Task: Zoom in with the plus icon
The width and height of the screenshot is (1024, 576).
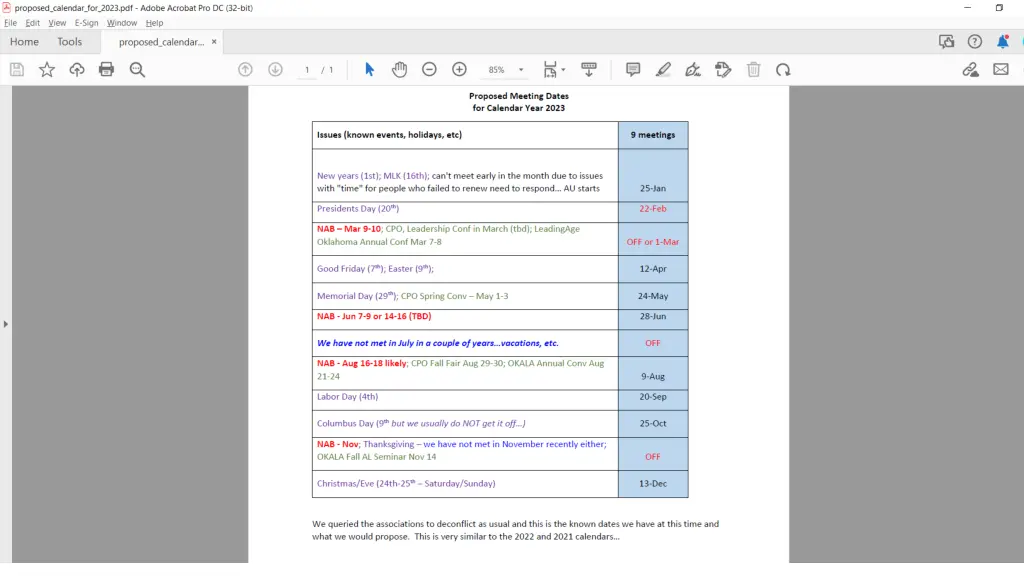Action: (459, 69)
